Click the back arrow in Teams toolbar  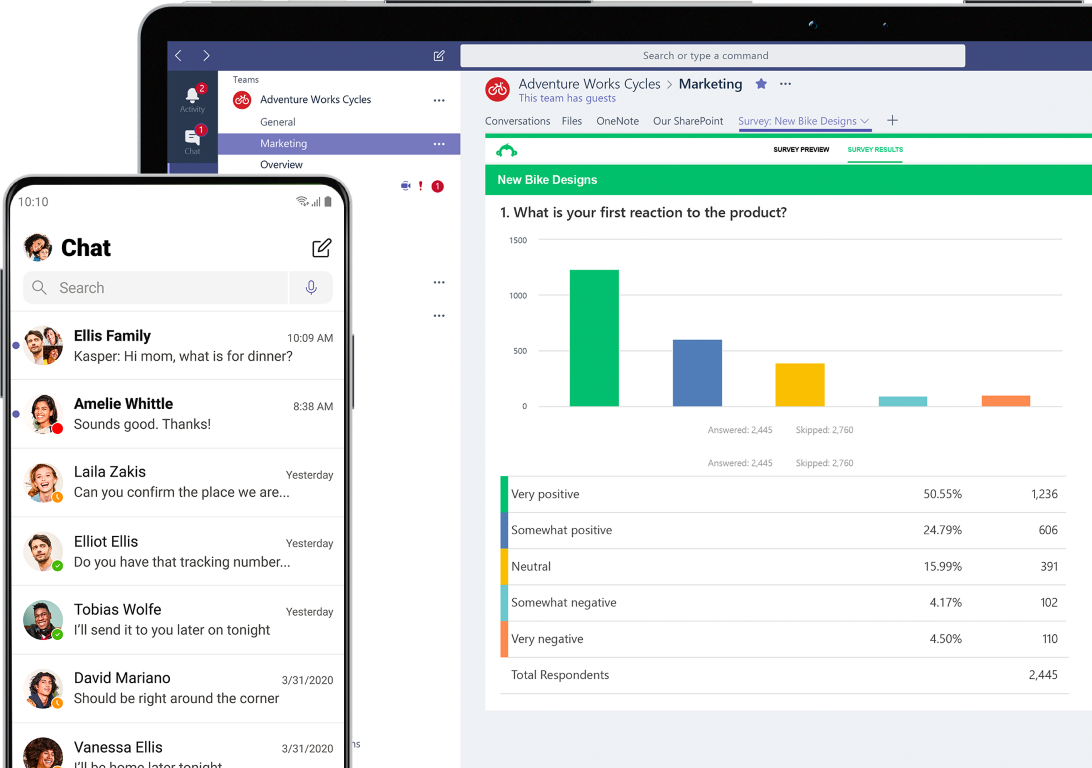177,56
